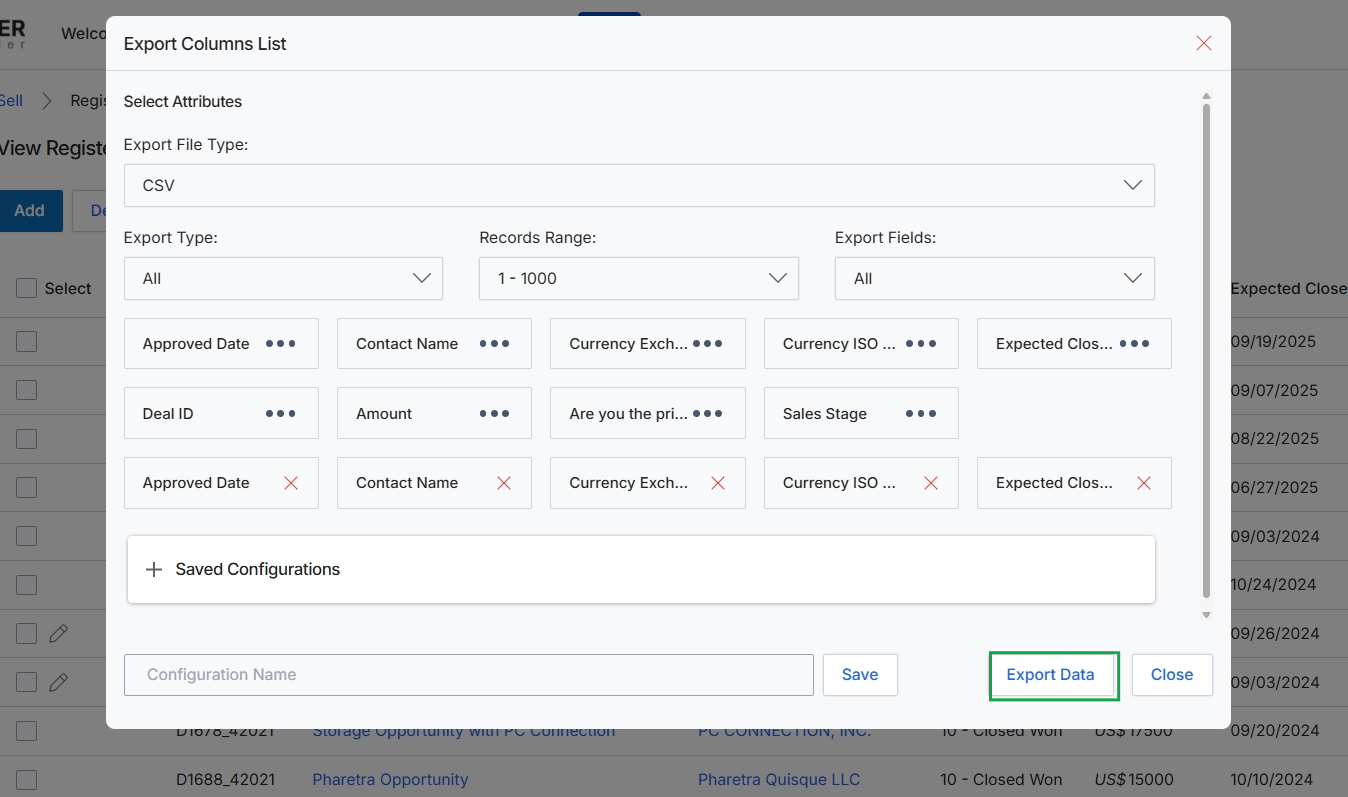Click the US$15000 amount cell
Image resolution: width=1348 pixels, height=797 pixels.
pyautogui.click(x=1134, y=779)
